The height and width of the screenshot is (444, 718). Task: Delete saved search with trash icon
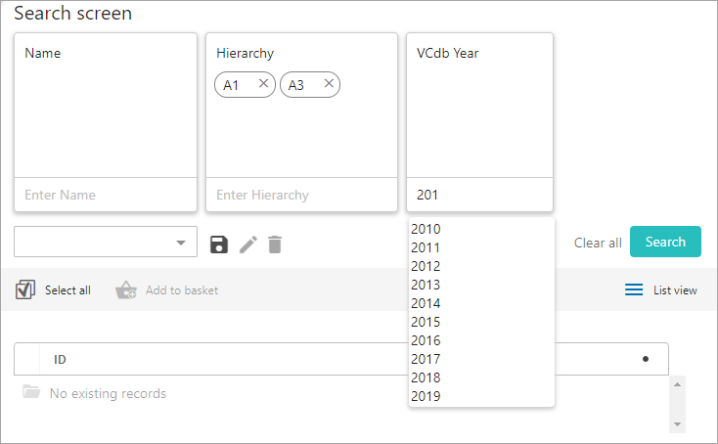click(275, 244)
